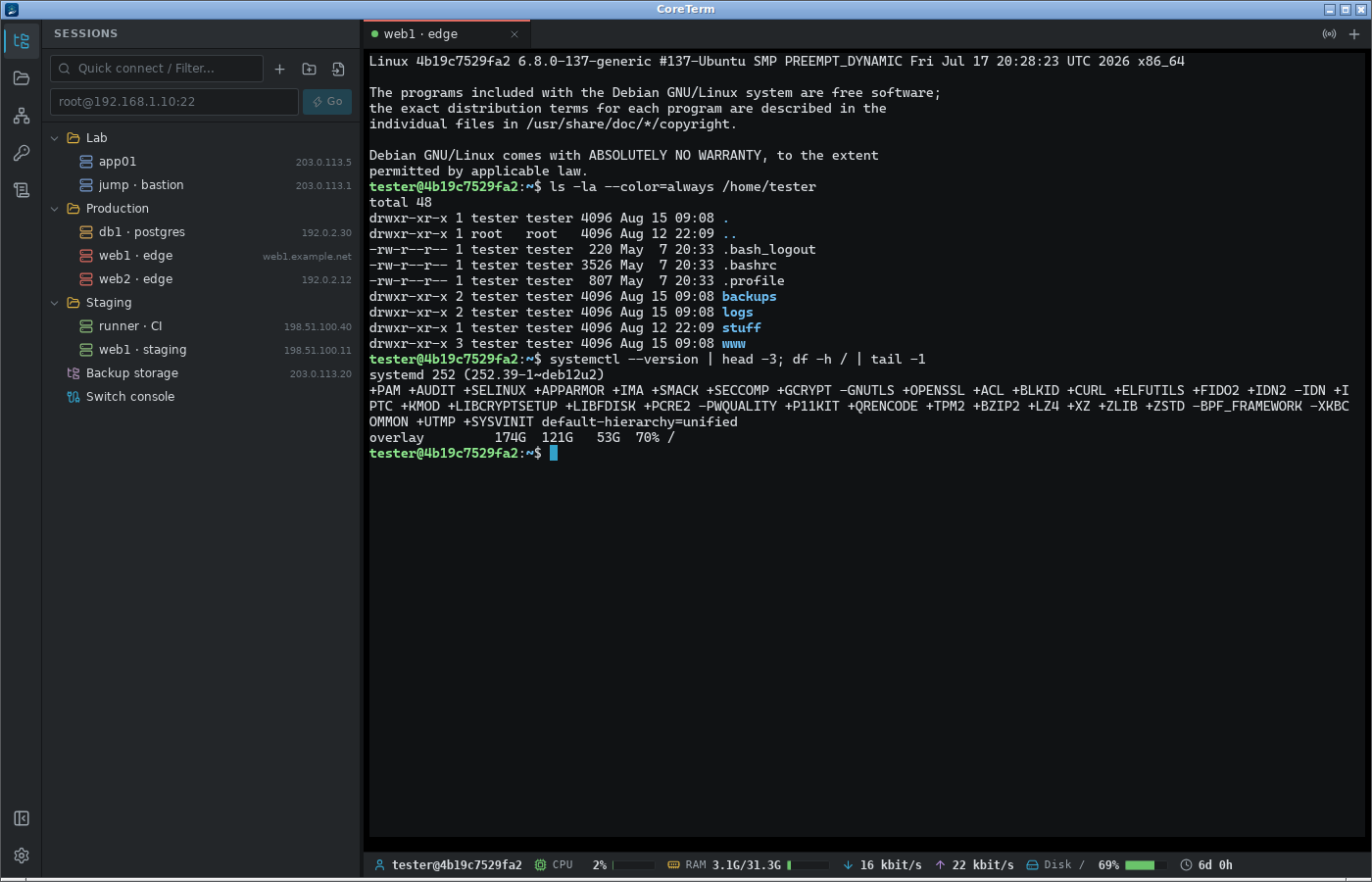Image resolution: width=1372 pixels, height=882 pixels.
Task: Click the Backup storage SFTP icon
Action: 73,373
